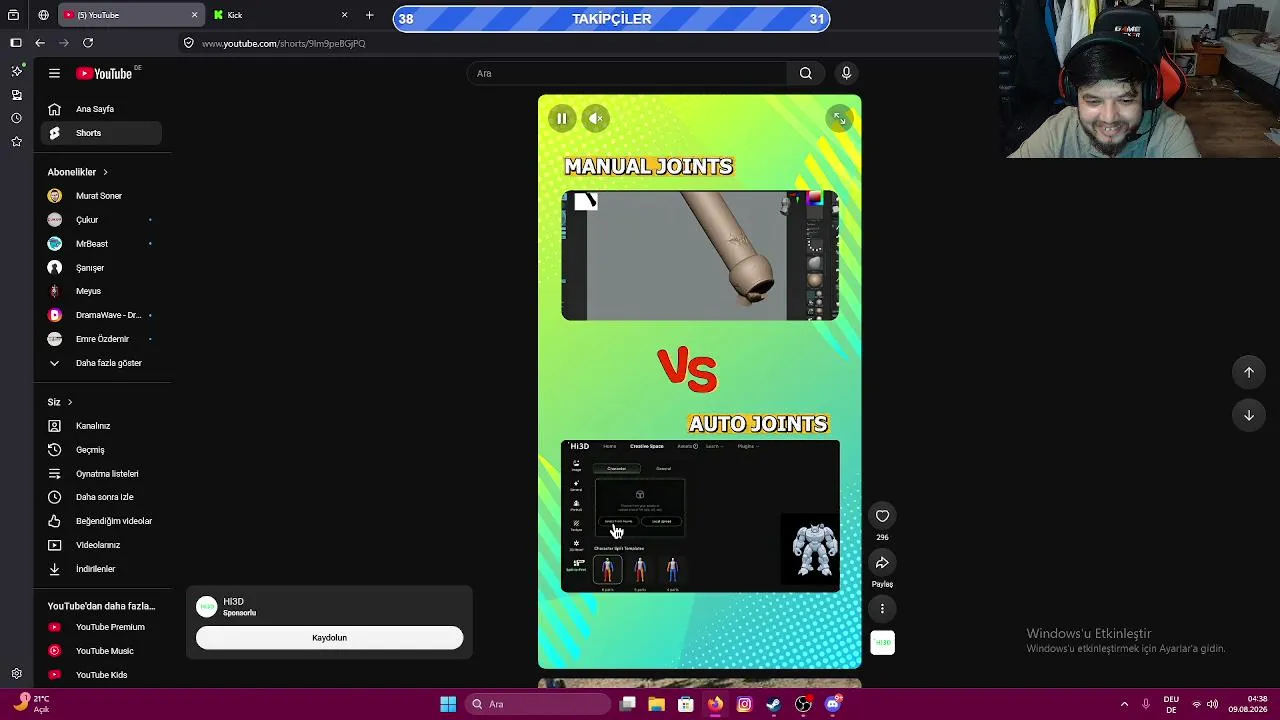Click the Windows taskbar search box

coord(538,704)
